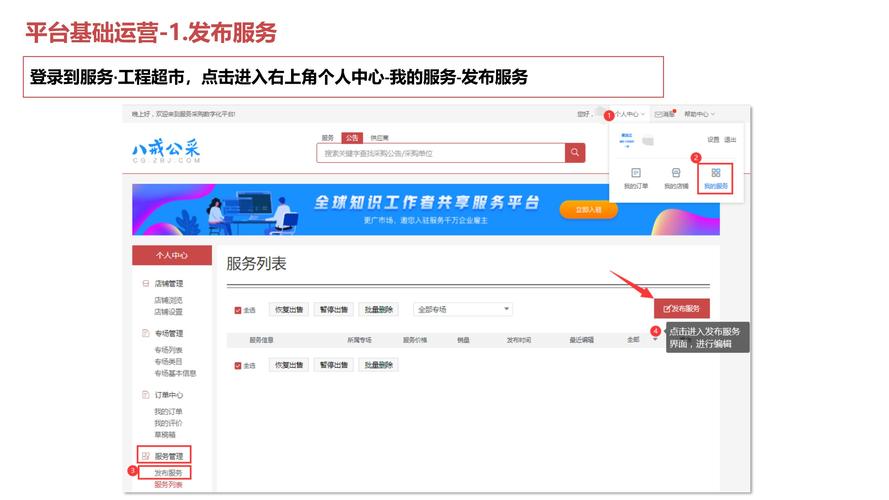
Task: Click the 设置 link in the dropdown panel
Action: tap(713, 139)
